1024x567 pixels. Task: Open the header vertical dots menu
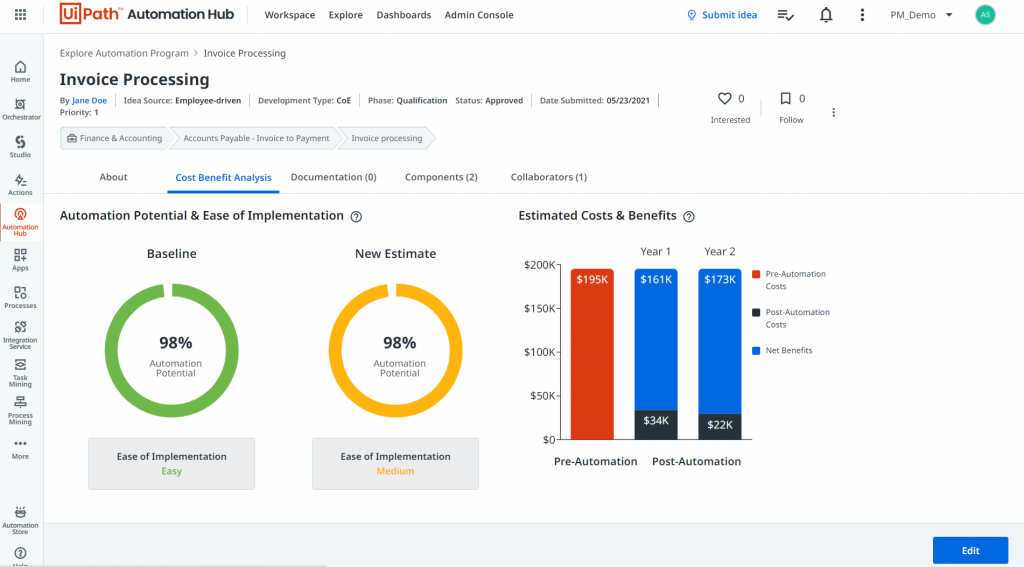click(862, 15)
